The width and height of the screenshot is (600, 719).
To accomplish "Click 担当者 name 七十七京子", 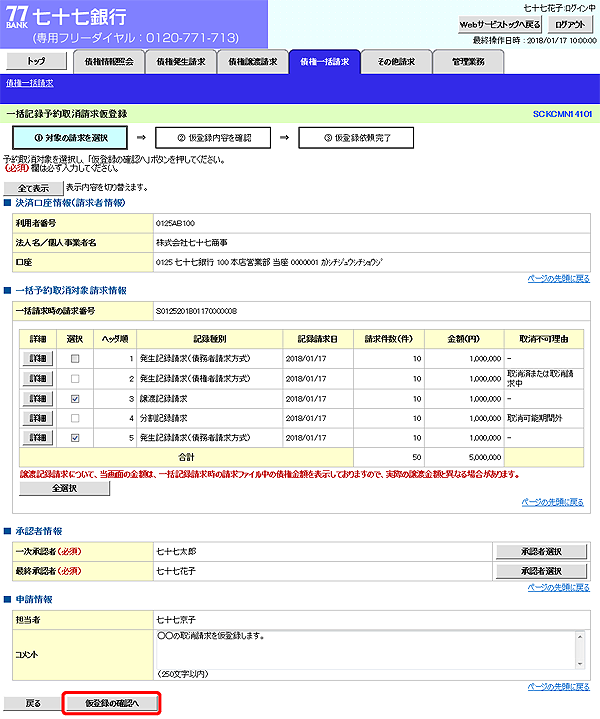I will tap(176, 620).
